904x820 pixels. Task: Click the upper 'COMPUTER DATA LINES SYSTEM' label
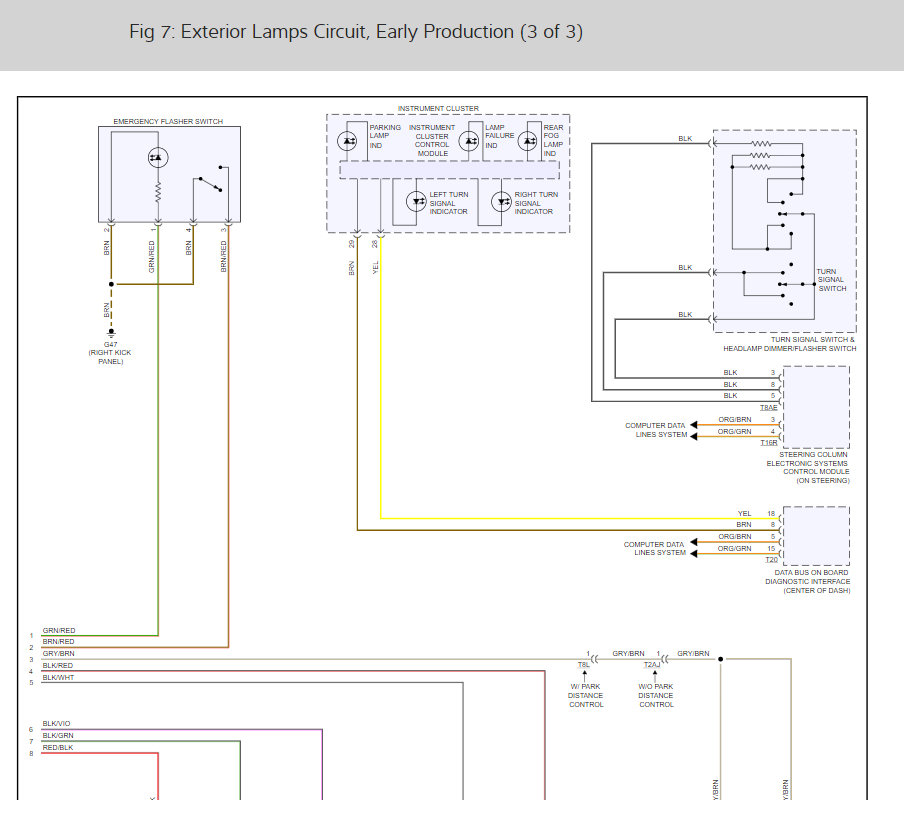pos(656,430)
